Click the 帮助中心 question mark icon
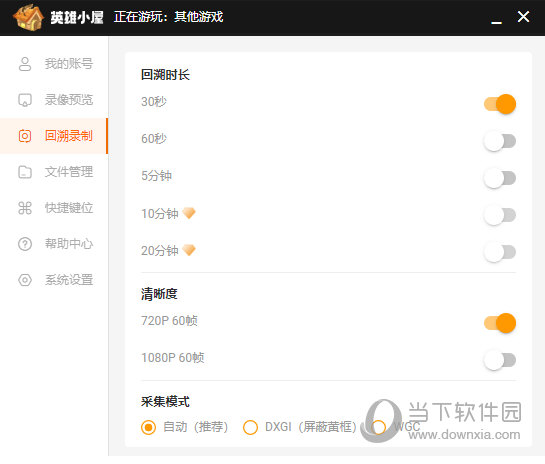Screen dimensions: 545x464 [x=25, y=244]
